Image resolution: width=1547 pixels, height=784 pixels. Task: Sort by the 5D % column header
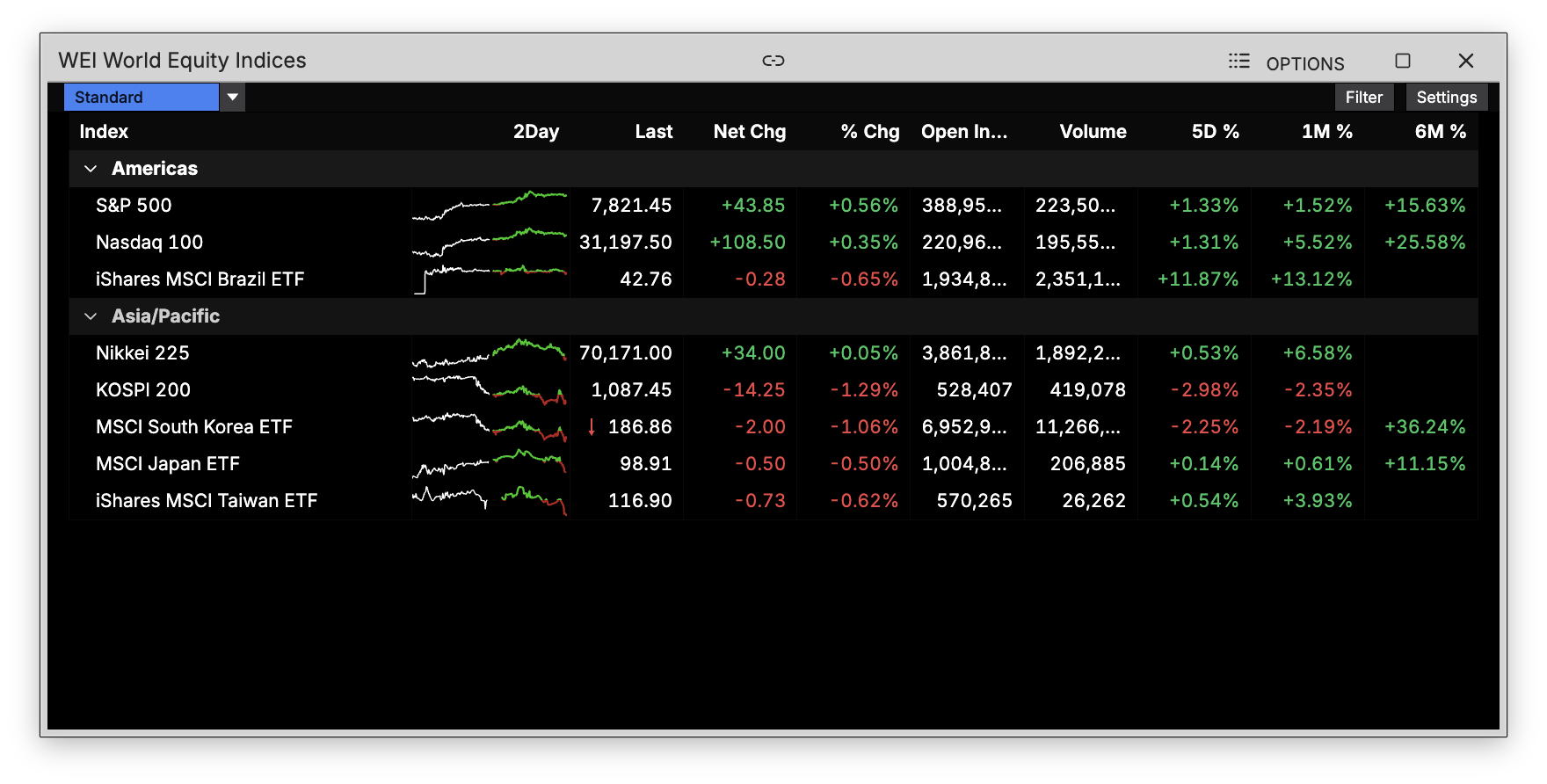point(1216,132)
